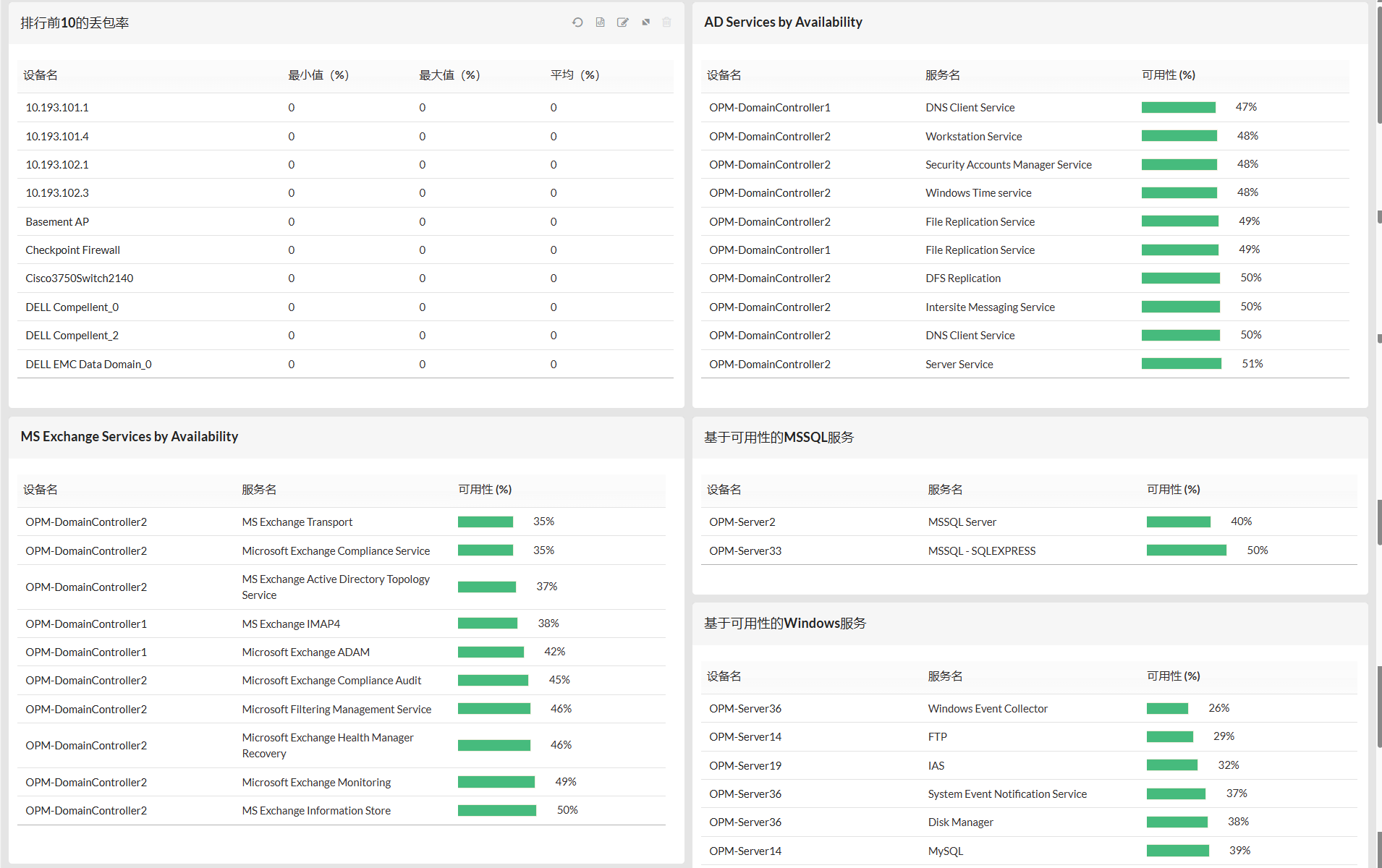
Task: Refresh the top 10 packet loss widget
Action: coord(577,22)
